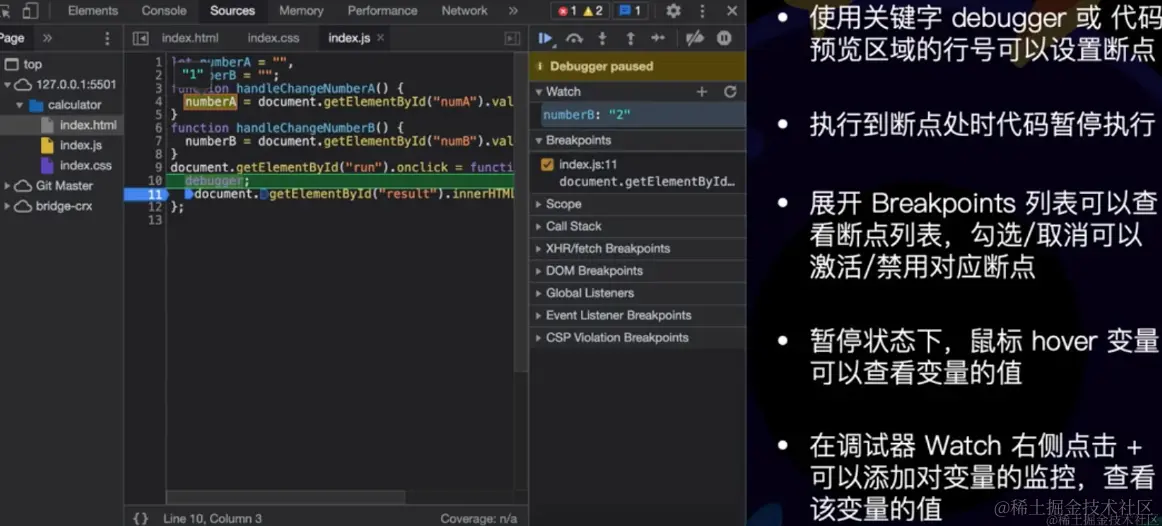1162x526 pixels.
Task: Click the red error count badge
Action: click(x=568, y=11)
